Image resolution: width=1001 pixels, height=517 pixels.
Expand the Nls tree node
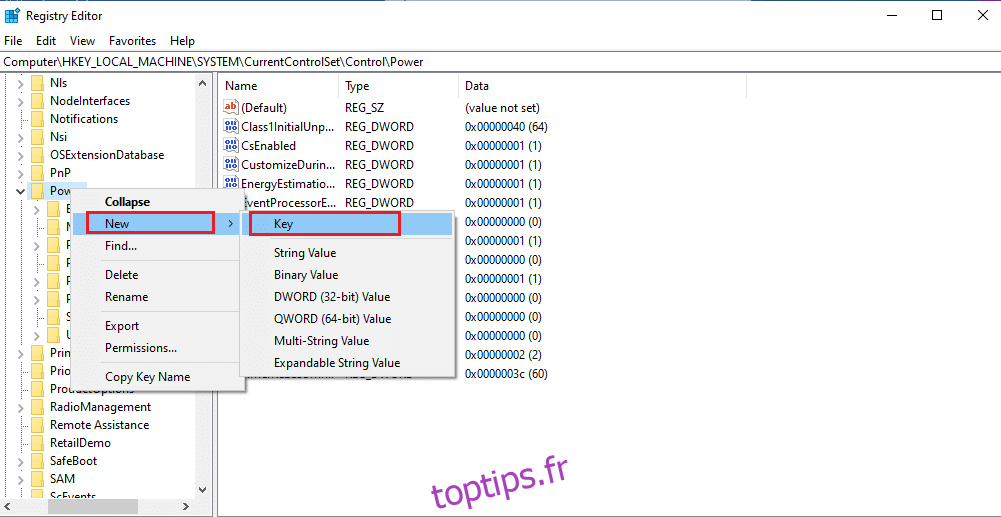(20, 83)
